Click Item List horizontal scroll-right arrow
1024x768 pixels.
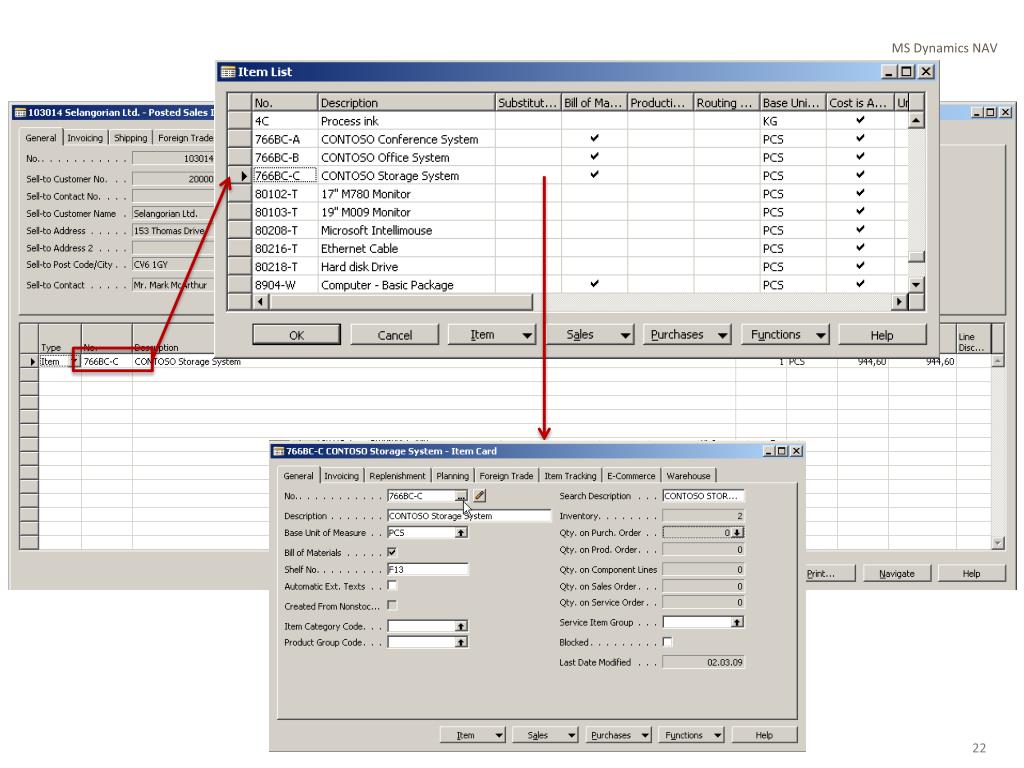coord(900,302)
